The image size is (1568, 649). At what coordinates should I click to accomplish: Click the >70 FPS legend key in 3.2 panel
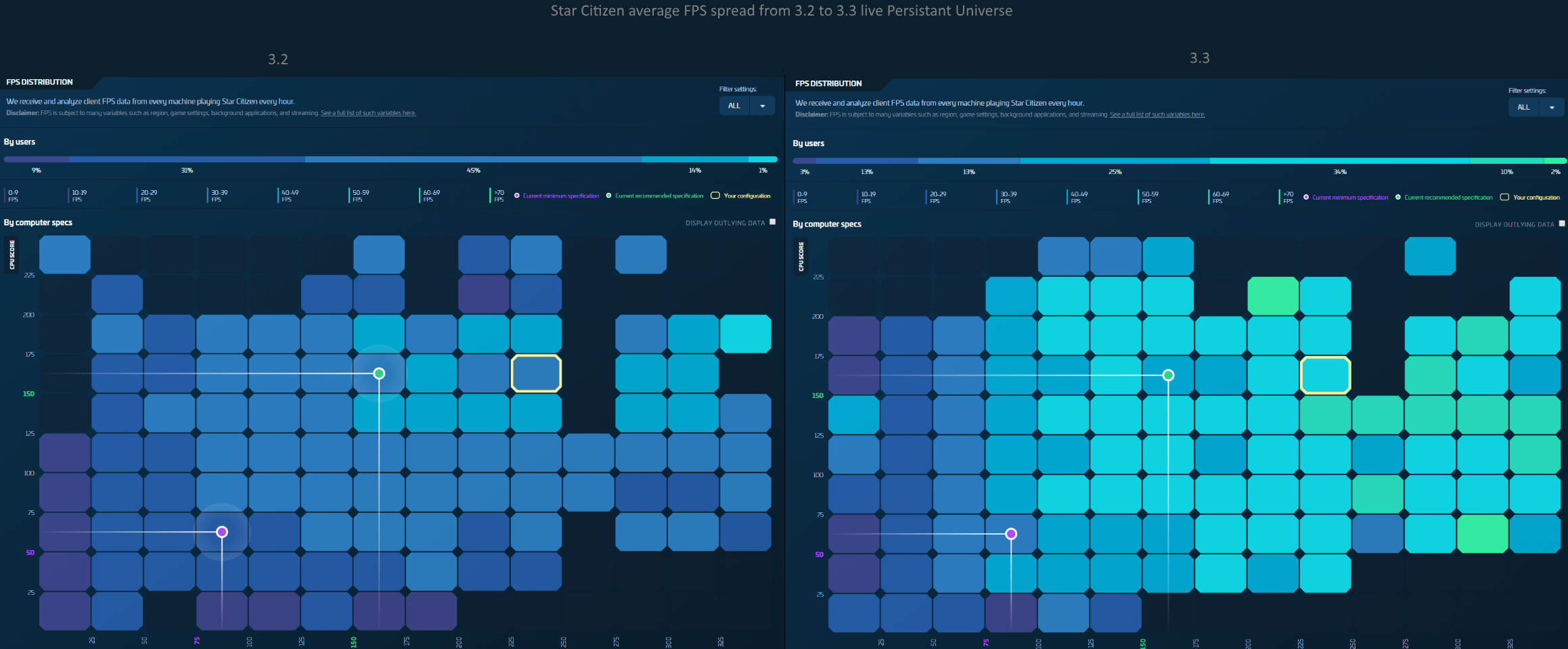click(497, 196)
